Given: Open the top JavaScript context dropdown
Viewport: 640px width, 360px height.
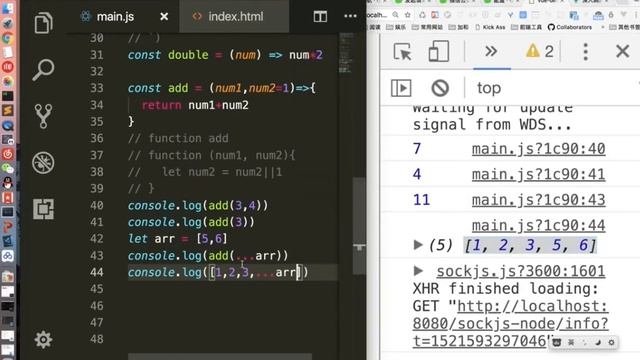Looking at the screenshot, I should click(x=489, y=88).
